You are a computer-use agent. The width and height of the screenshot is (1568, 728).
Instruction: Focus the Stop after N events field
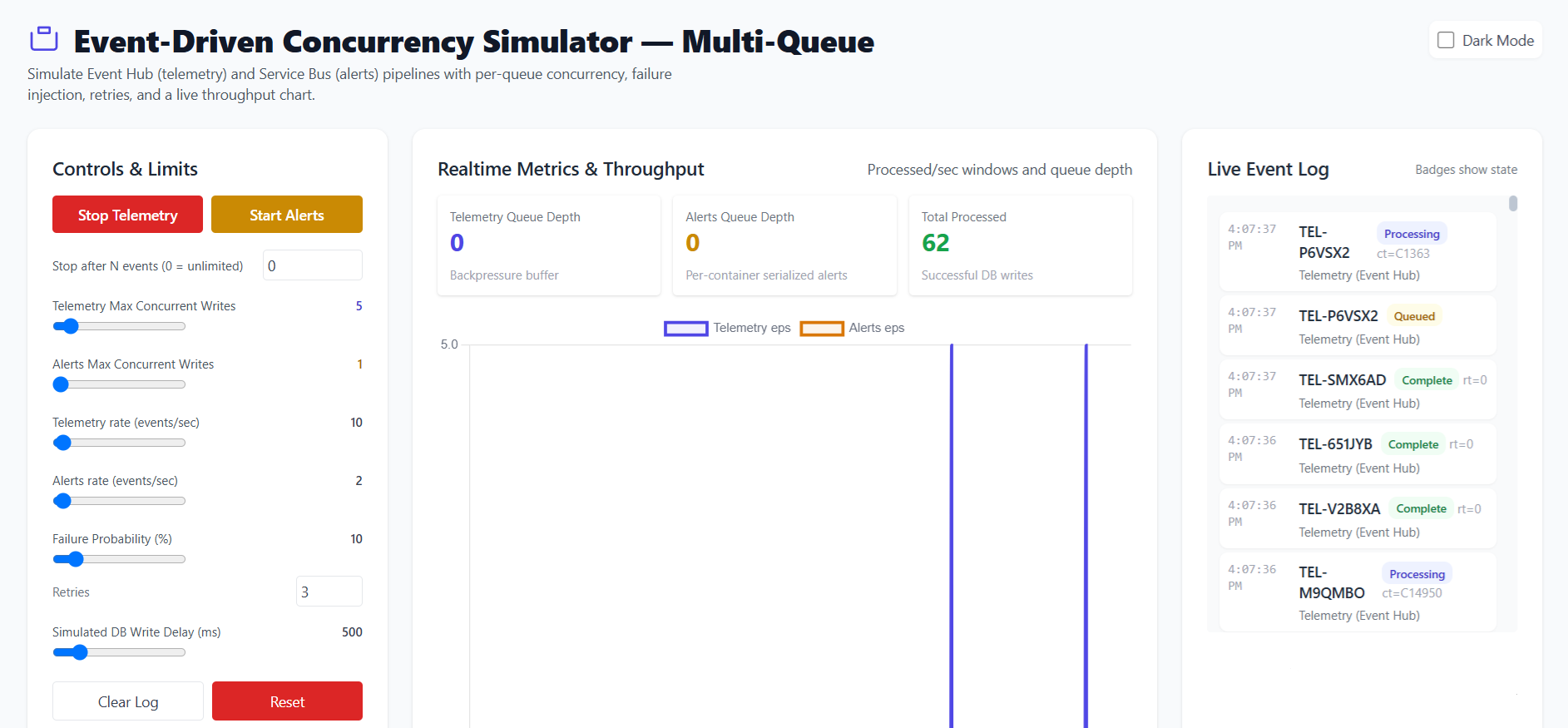coord(313,265)
